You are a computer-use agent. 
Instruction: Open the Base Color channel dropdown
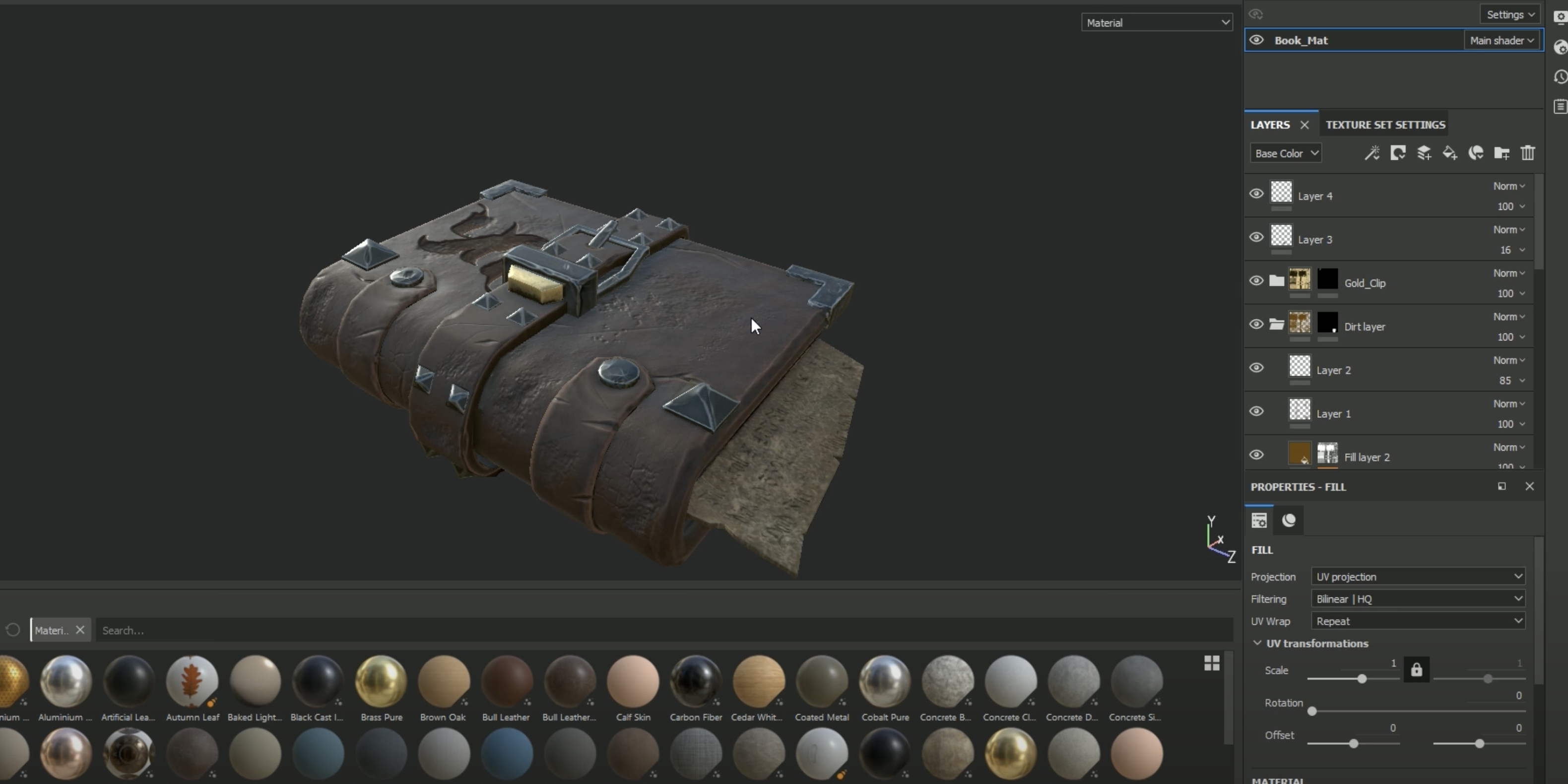click(1286, 153)
